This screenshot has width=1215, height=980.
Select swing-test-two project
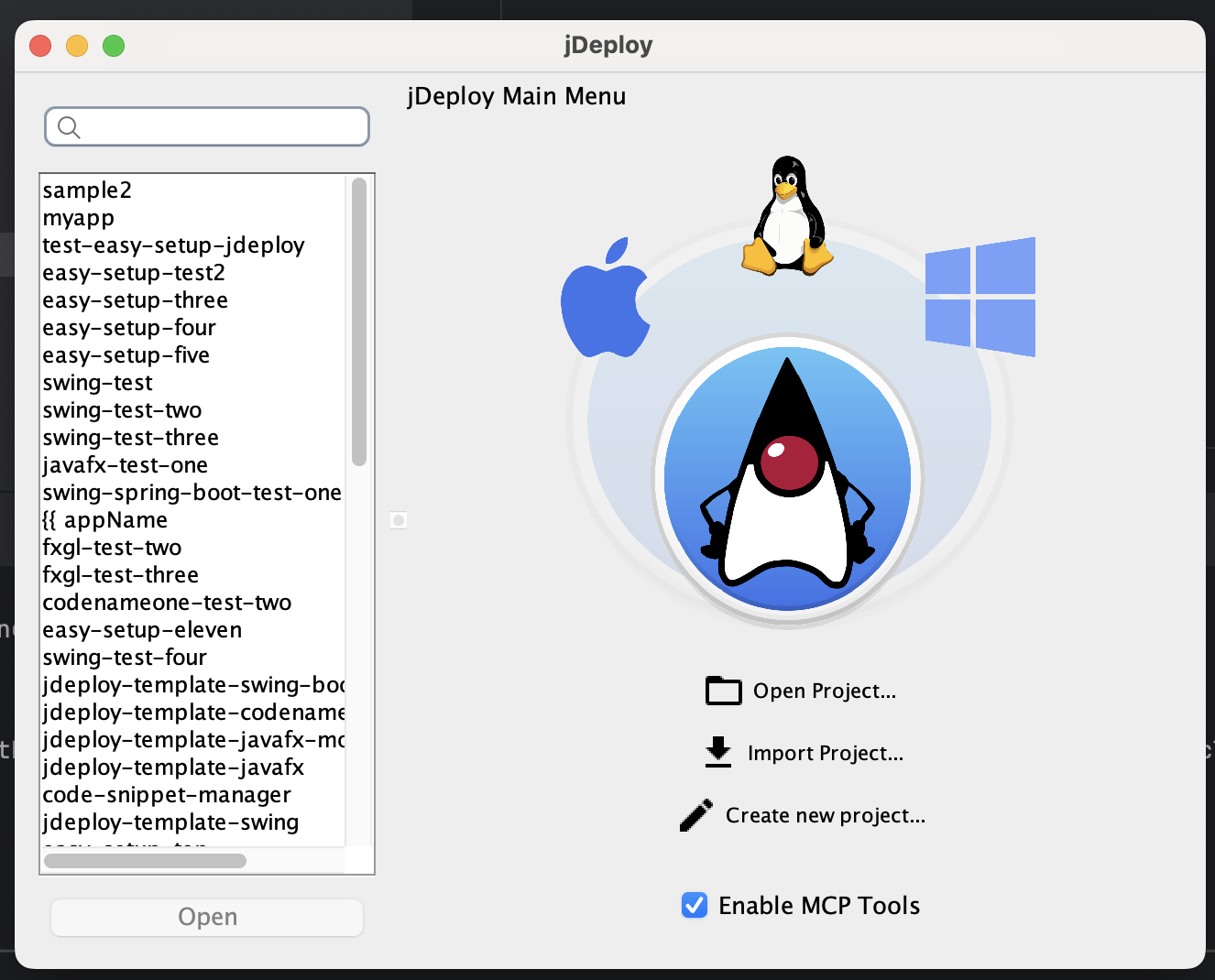pos(193,410)
